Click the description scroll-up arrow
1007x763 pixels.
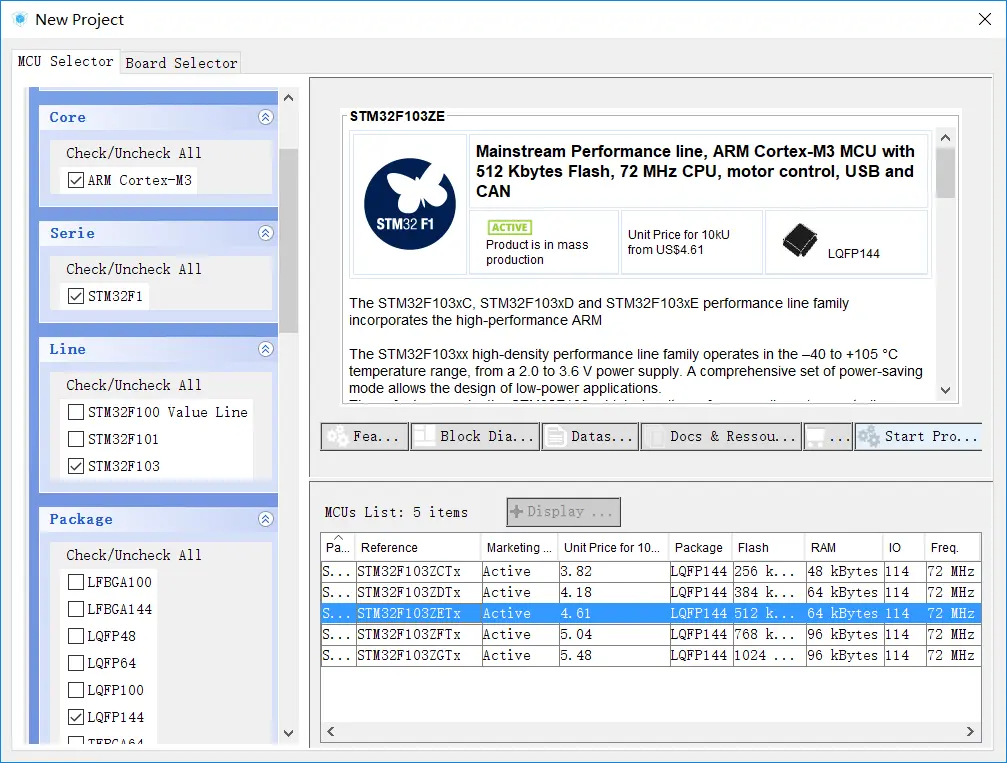point(945,138)
